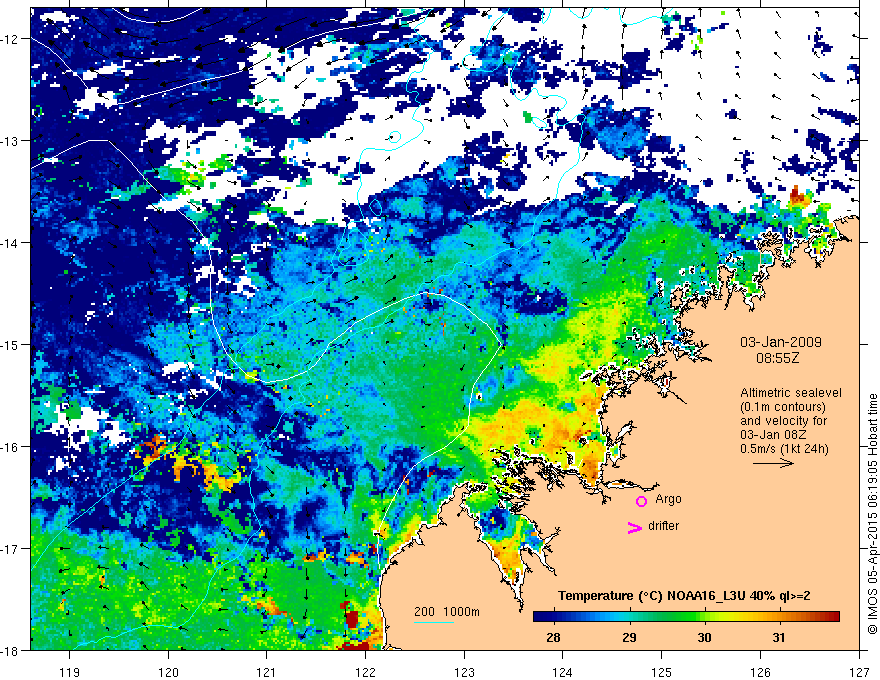Click latitude label '-15'
This screenshot has width=880, height=680.
tap(9, 344)
